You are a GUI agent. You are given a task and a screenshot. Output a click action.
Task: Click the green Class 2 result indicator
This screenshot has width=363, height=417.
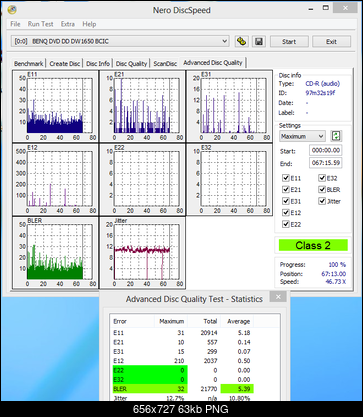coord(313,245)
